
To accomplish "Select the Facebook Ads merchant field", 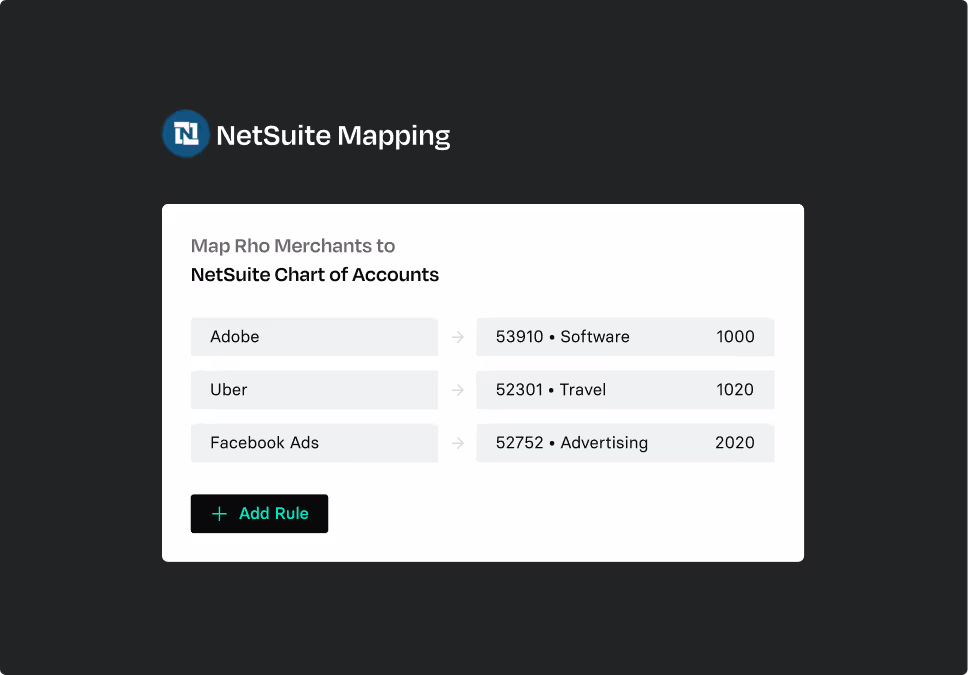I will pos(314,443).
